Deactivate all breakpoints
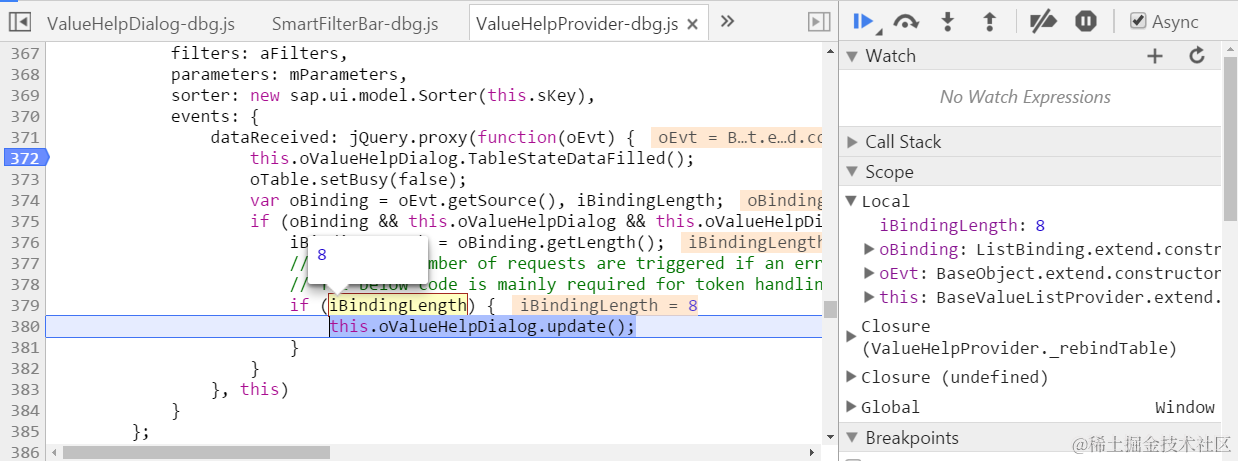Image resolution: width=1238 pixels, height=461 pixels. pos(1044,21)
